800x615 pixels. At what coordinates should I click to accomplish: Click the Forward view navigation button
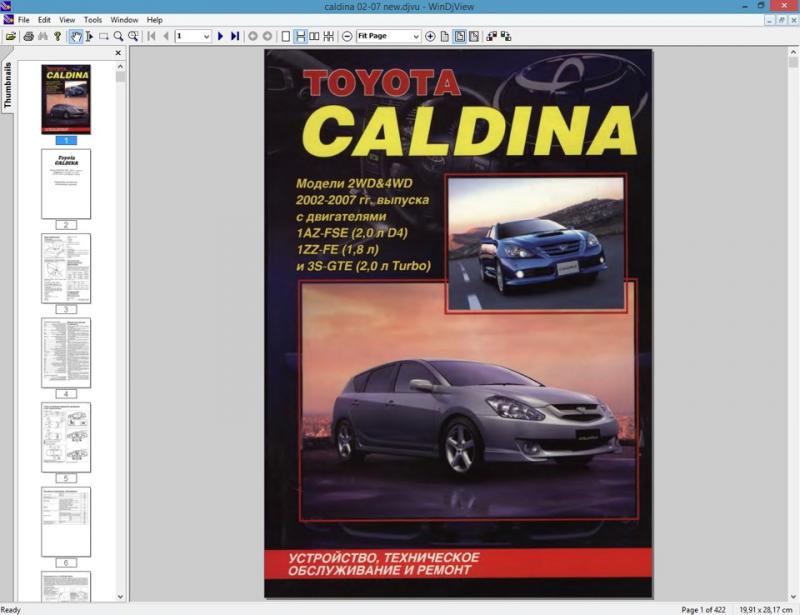click(267, 36)
